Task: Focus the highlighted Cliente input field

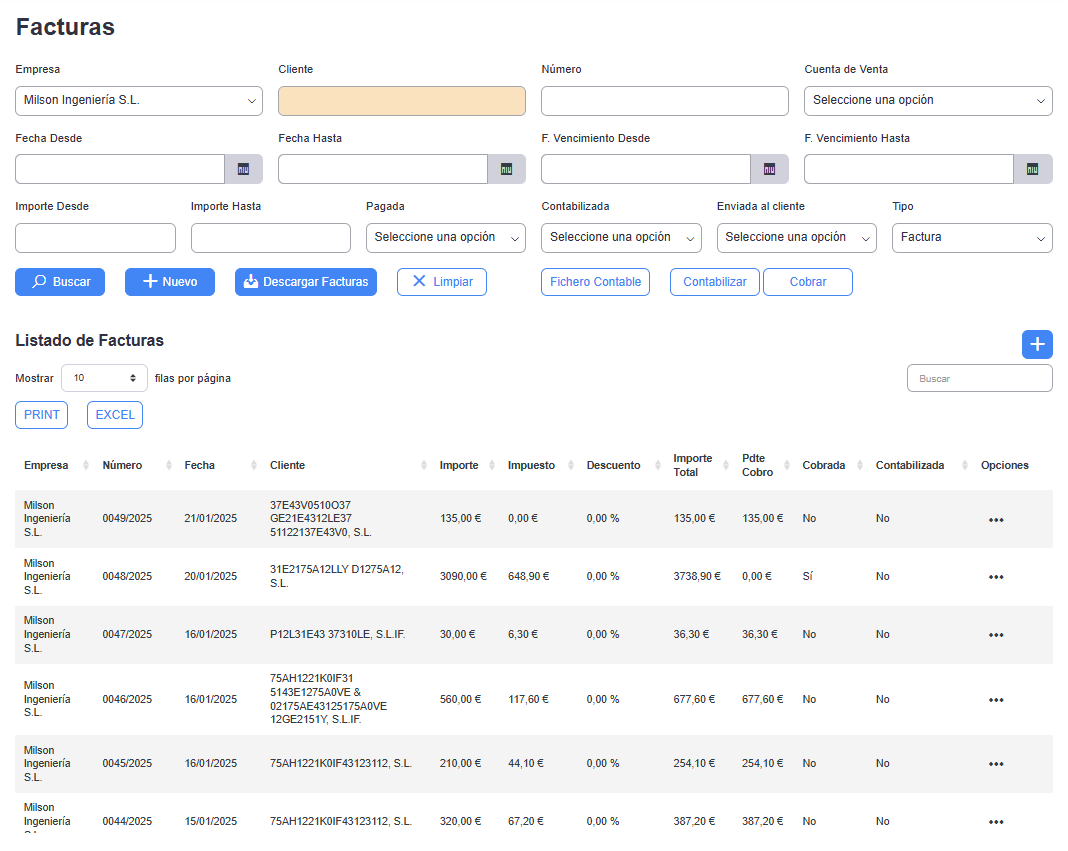Action: pos(402,101)
